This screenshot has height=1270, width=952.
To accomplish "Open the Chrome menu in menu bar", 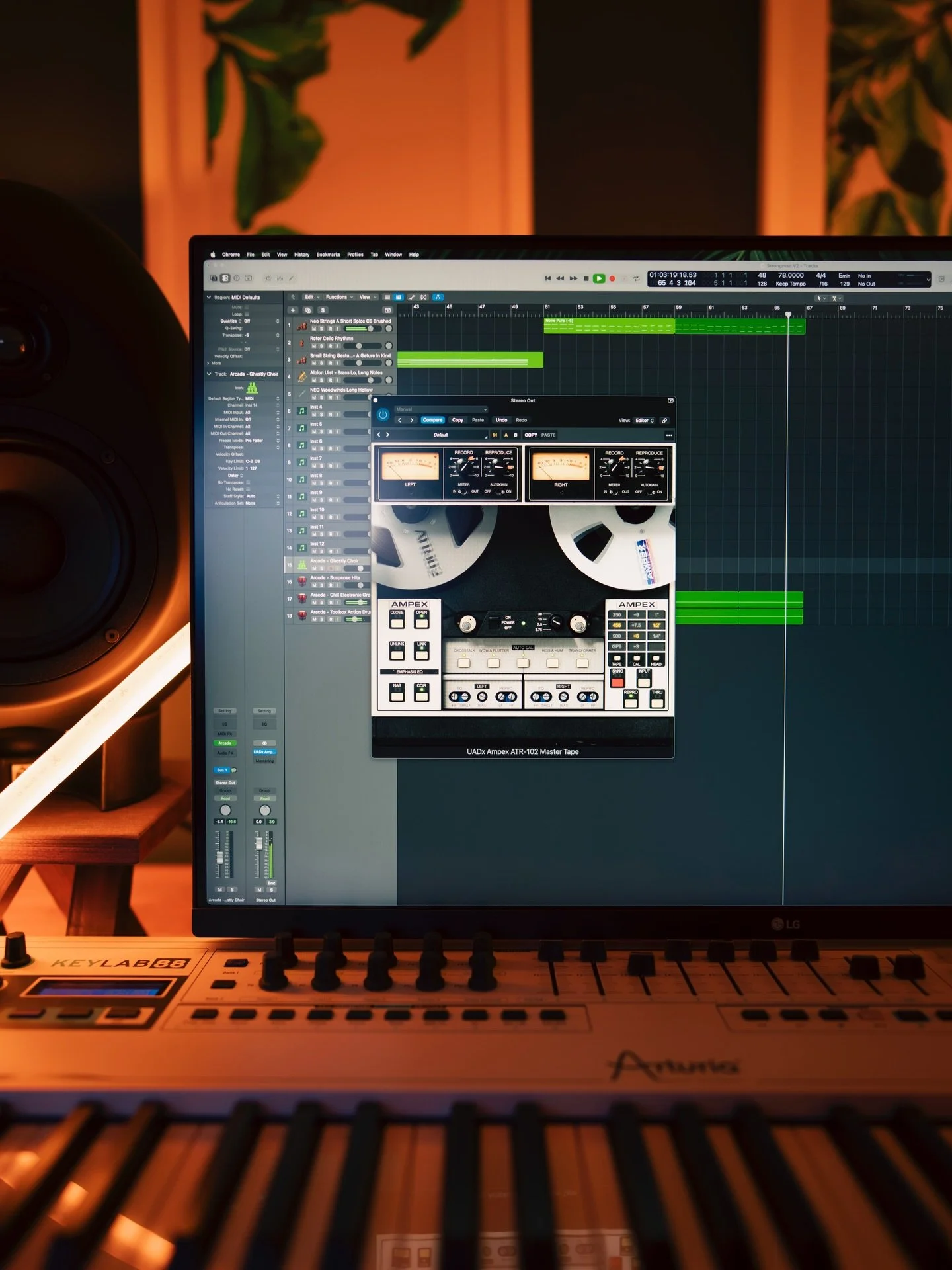I will click(x=231, y=255).
